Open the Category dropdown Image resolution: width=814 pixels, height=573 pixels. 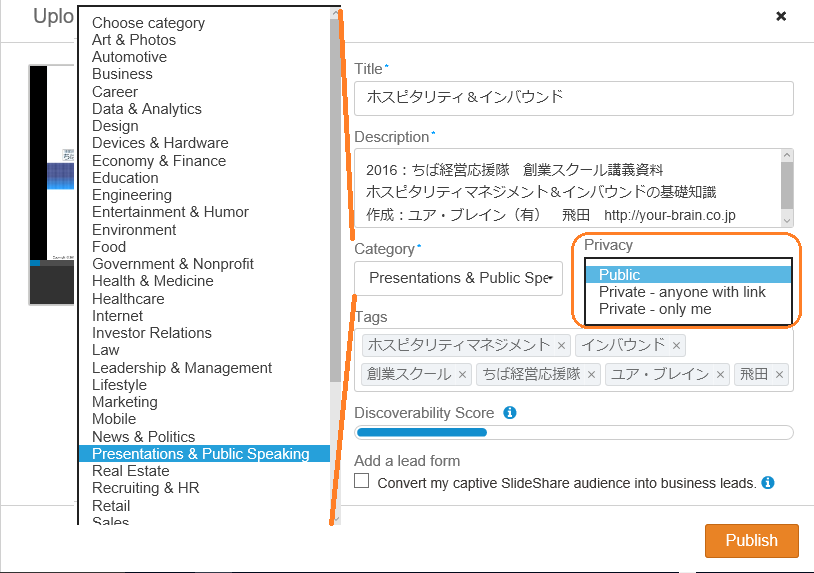[458, 278]
